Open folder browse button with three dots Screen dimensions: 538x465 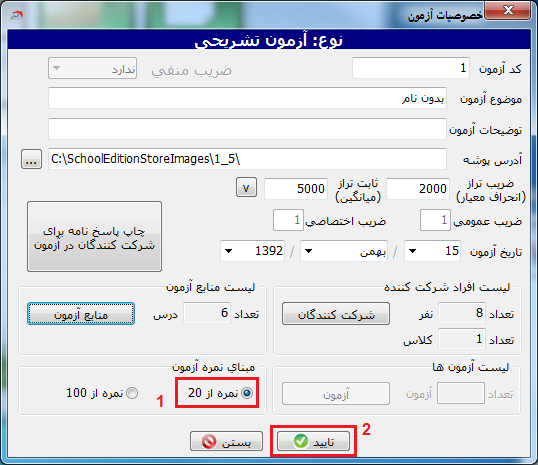pyautogui.click(x=32, y=159)
